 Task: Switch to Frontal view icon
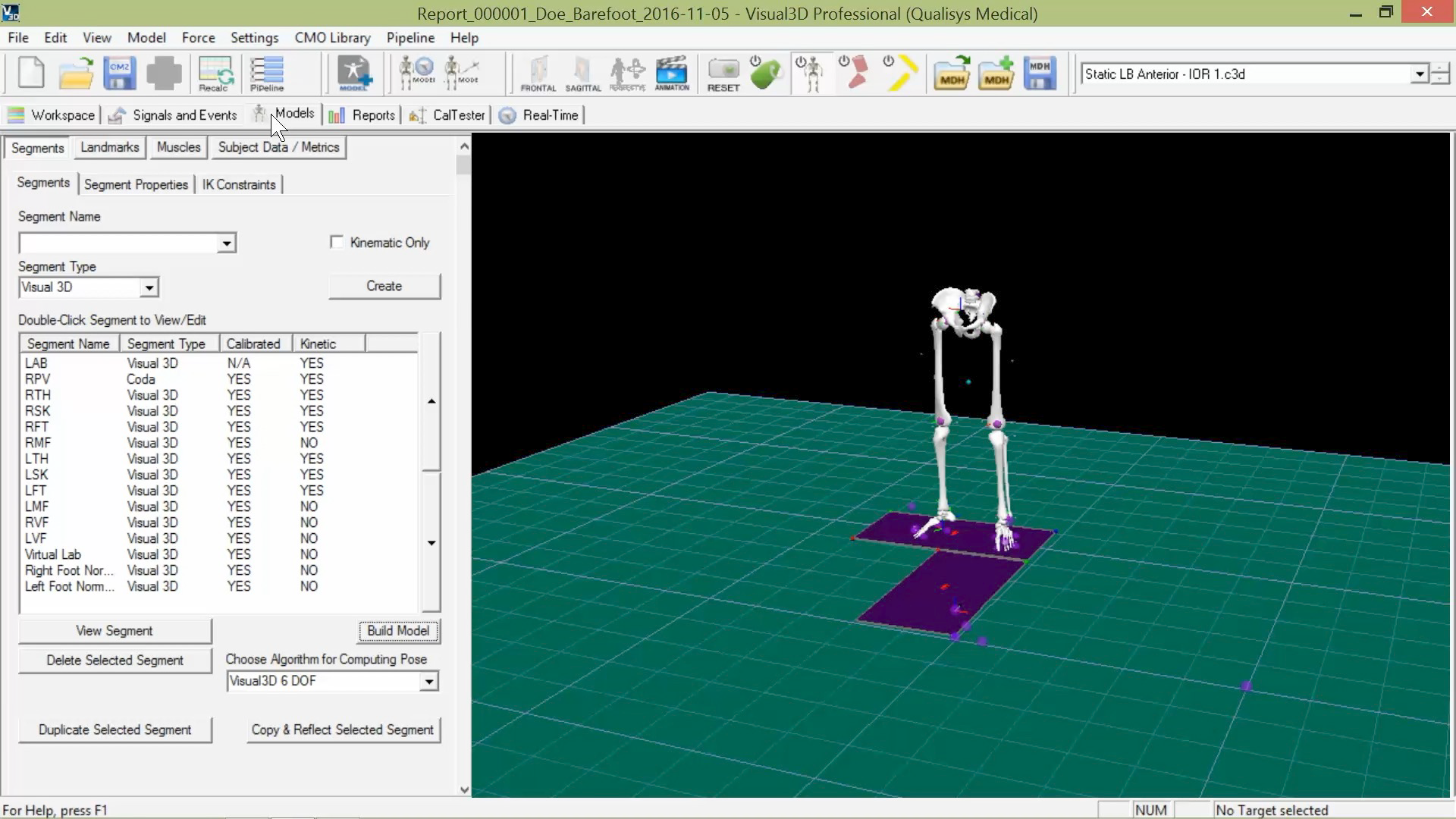pyautogui.click(x=538, y=74)
